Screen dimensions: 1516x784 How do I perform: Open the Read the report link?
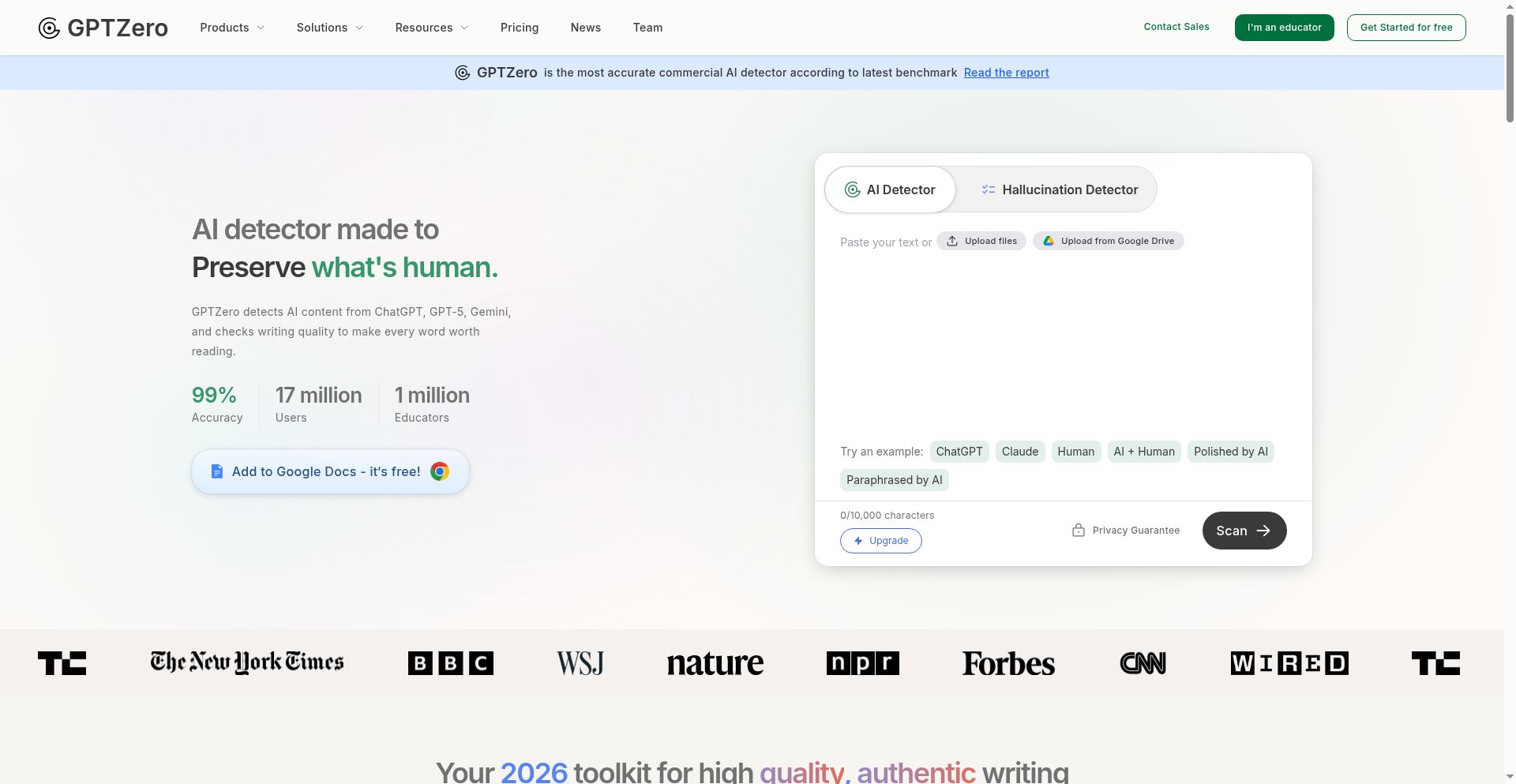tap(1006, 73)
